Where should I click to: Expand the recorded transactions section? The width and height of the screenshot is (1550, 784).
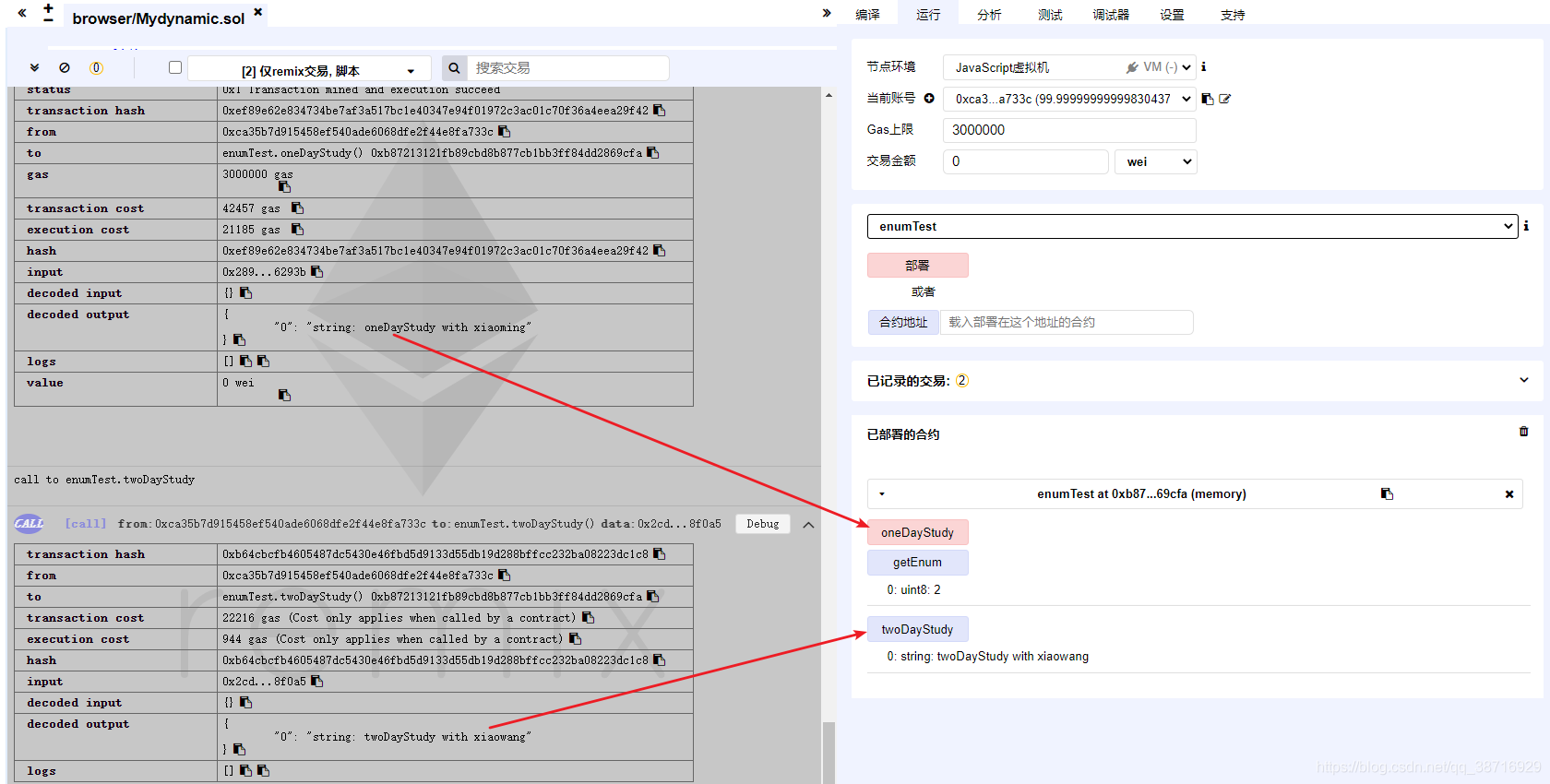click(1524, 380)
